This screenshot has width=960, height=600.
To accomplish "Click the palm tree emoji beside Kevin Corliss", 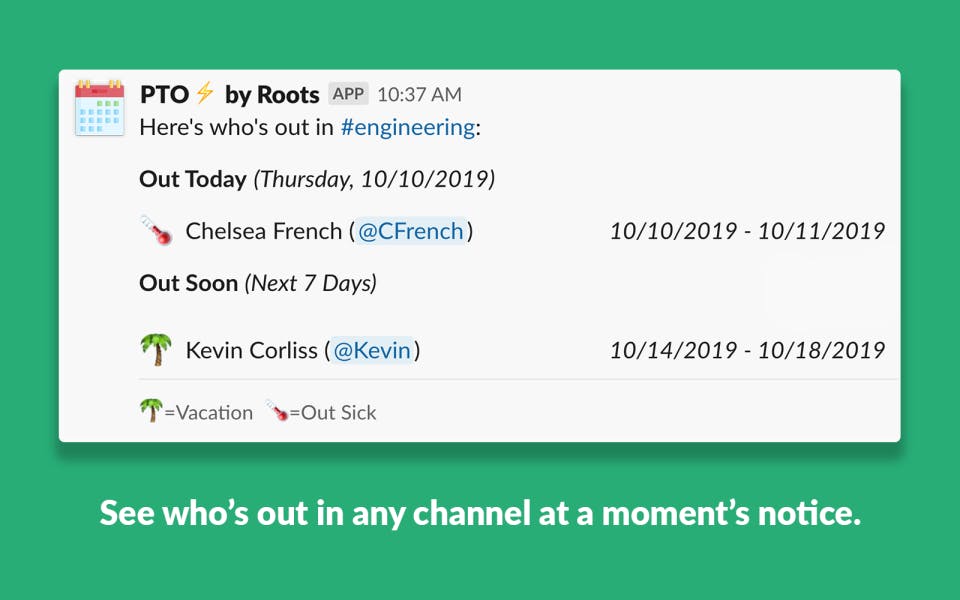I will 156,350.
